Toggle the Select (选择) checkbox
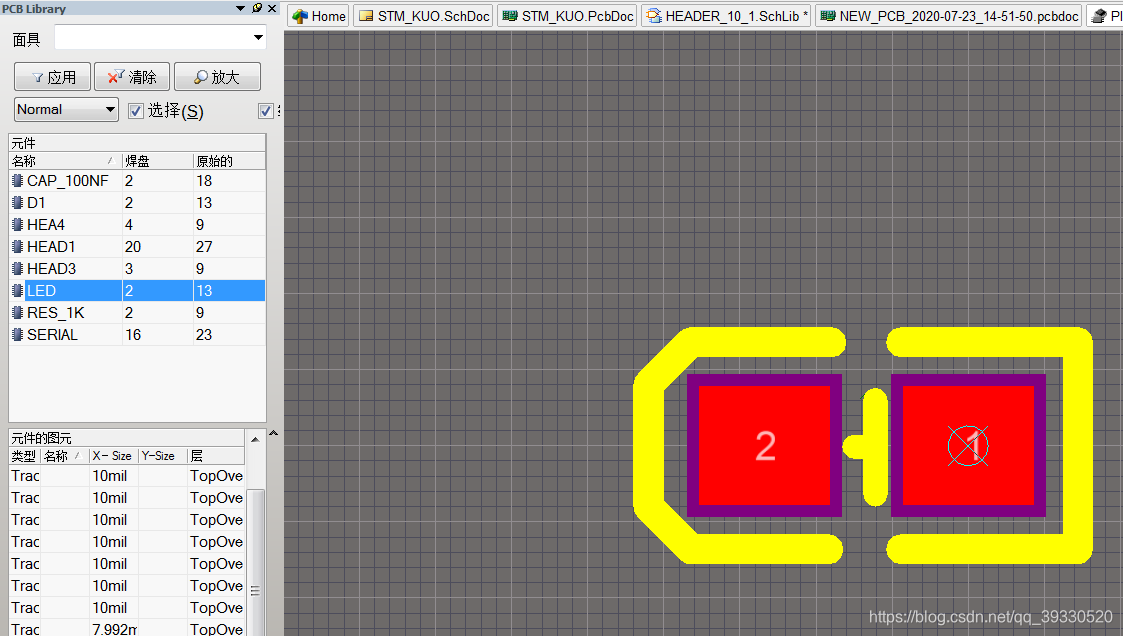The height and width of the screenshot is (636, 1123). (x=135, y=110)
